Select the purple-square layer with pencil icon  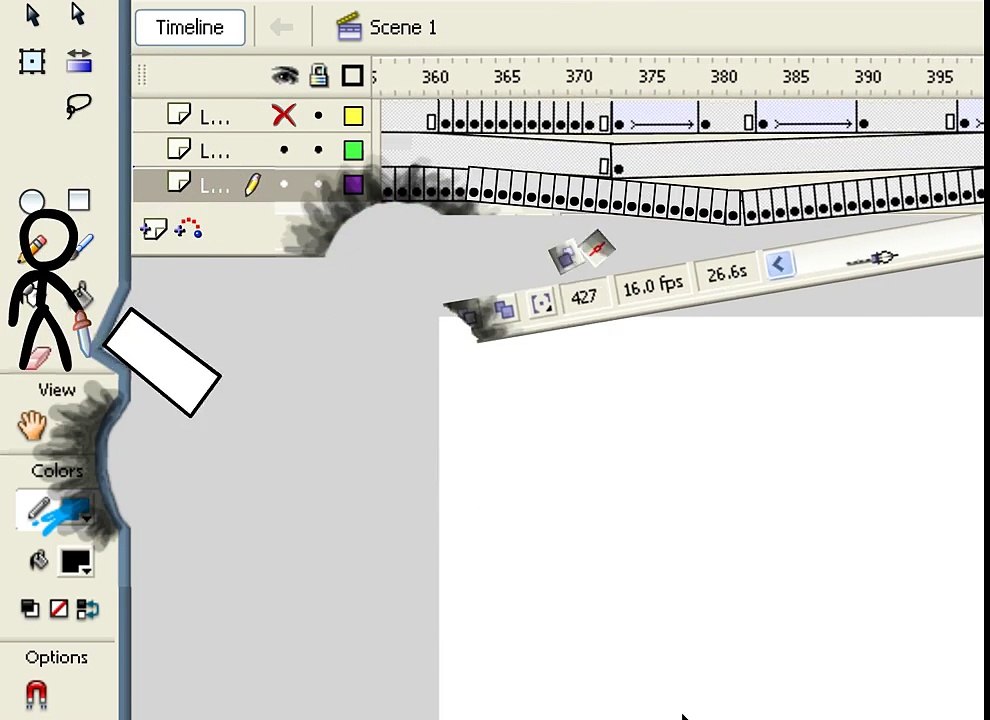[x=251, y=184]
